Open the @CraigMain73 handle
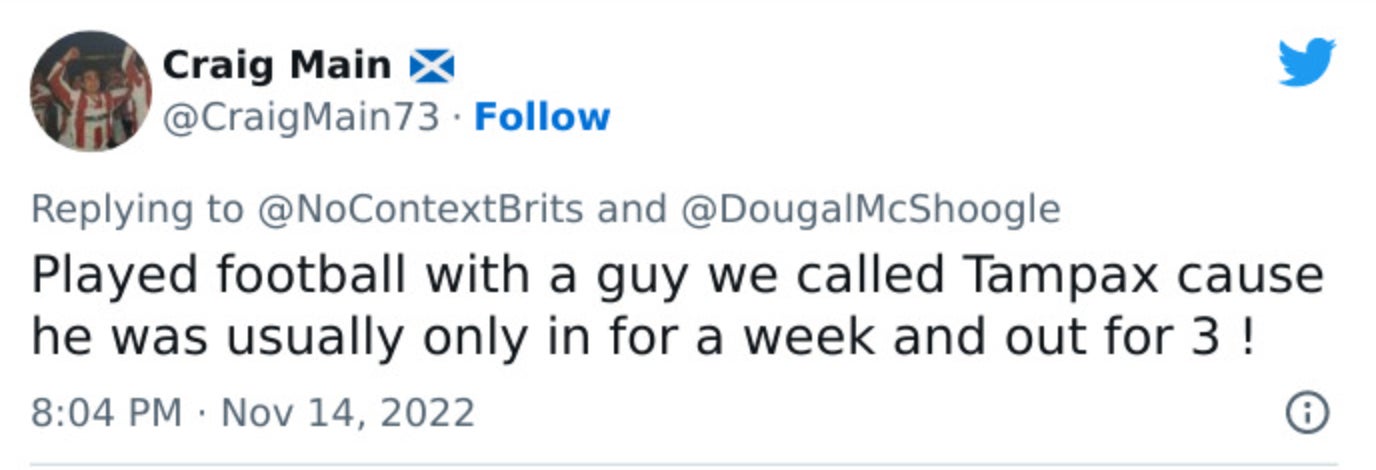1376x470 pixels. (x=301, y=117)
